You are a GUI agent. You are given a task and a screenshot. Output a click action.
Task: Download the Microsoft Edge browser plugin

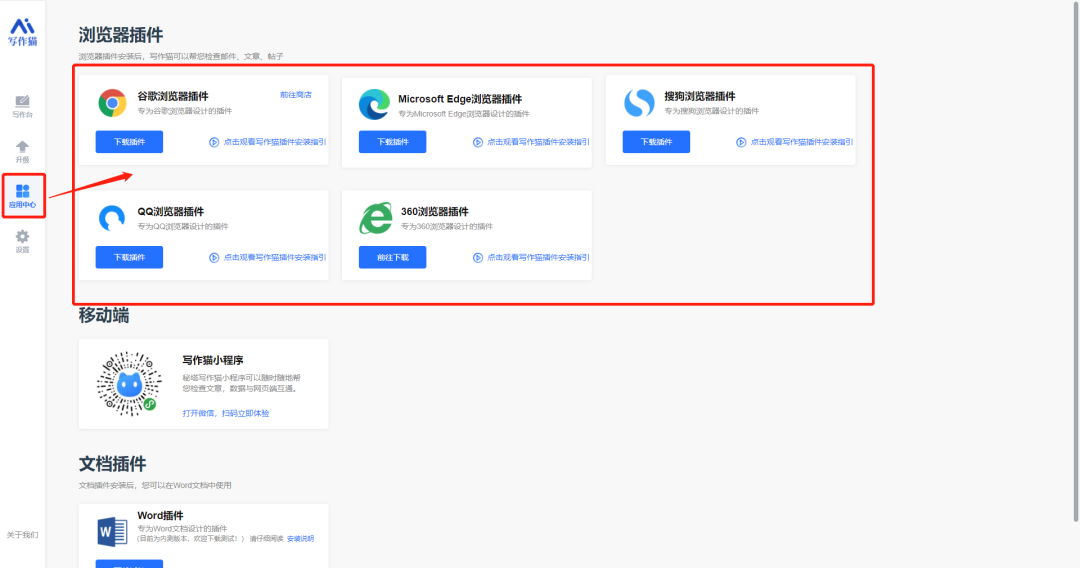pos(392,142)
